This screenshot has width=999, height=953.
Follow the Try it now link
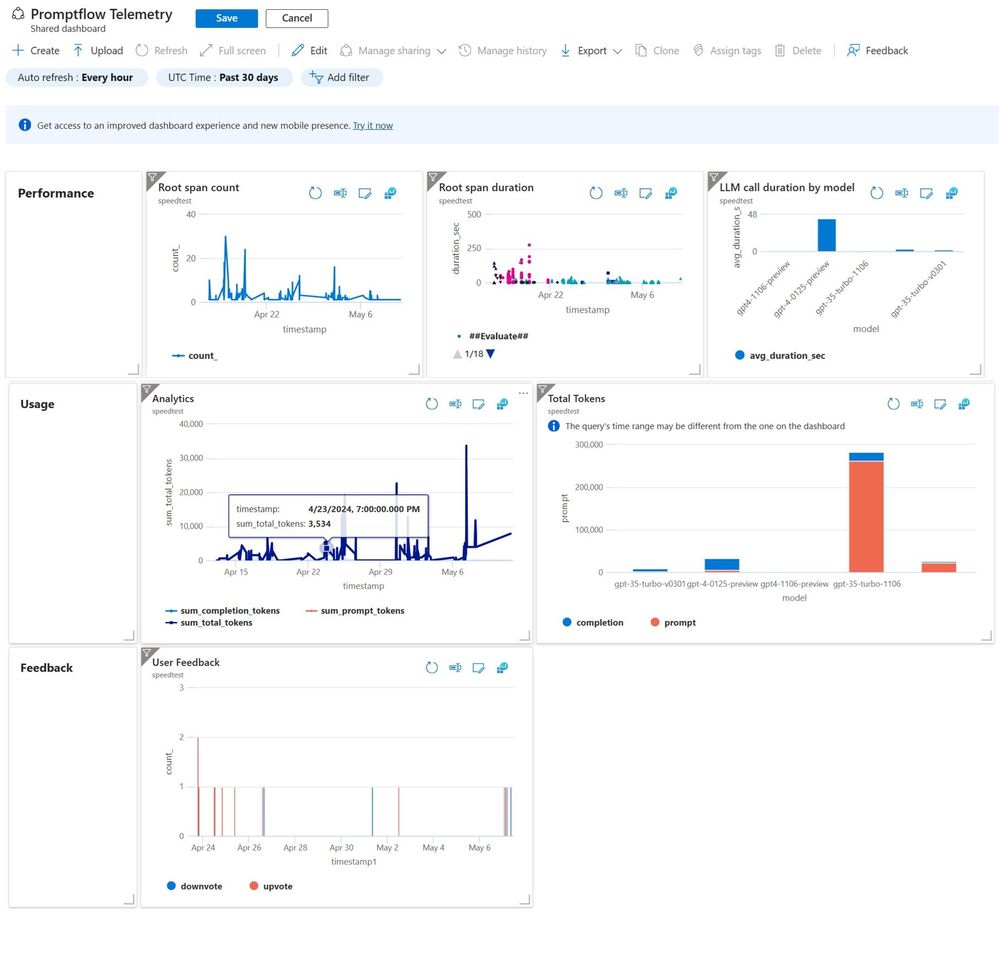coord(373,125)
